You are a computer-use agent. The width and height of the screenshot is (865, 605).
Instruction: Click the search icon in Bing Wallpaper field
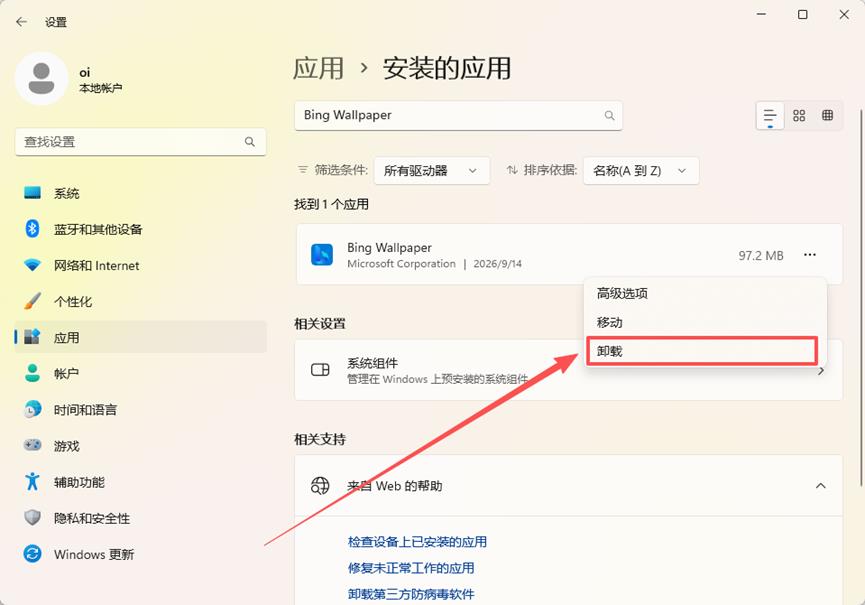click(610, 115)
